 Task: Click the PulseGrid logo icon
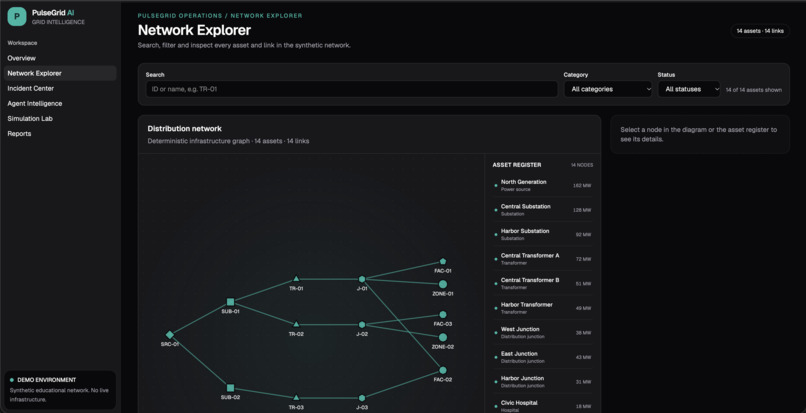[x=16, y=16]
